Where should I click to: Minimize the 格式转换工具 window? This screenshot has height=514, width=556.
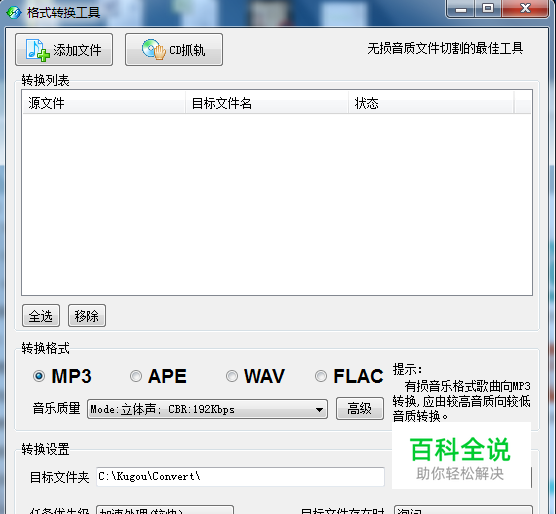461,9
